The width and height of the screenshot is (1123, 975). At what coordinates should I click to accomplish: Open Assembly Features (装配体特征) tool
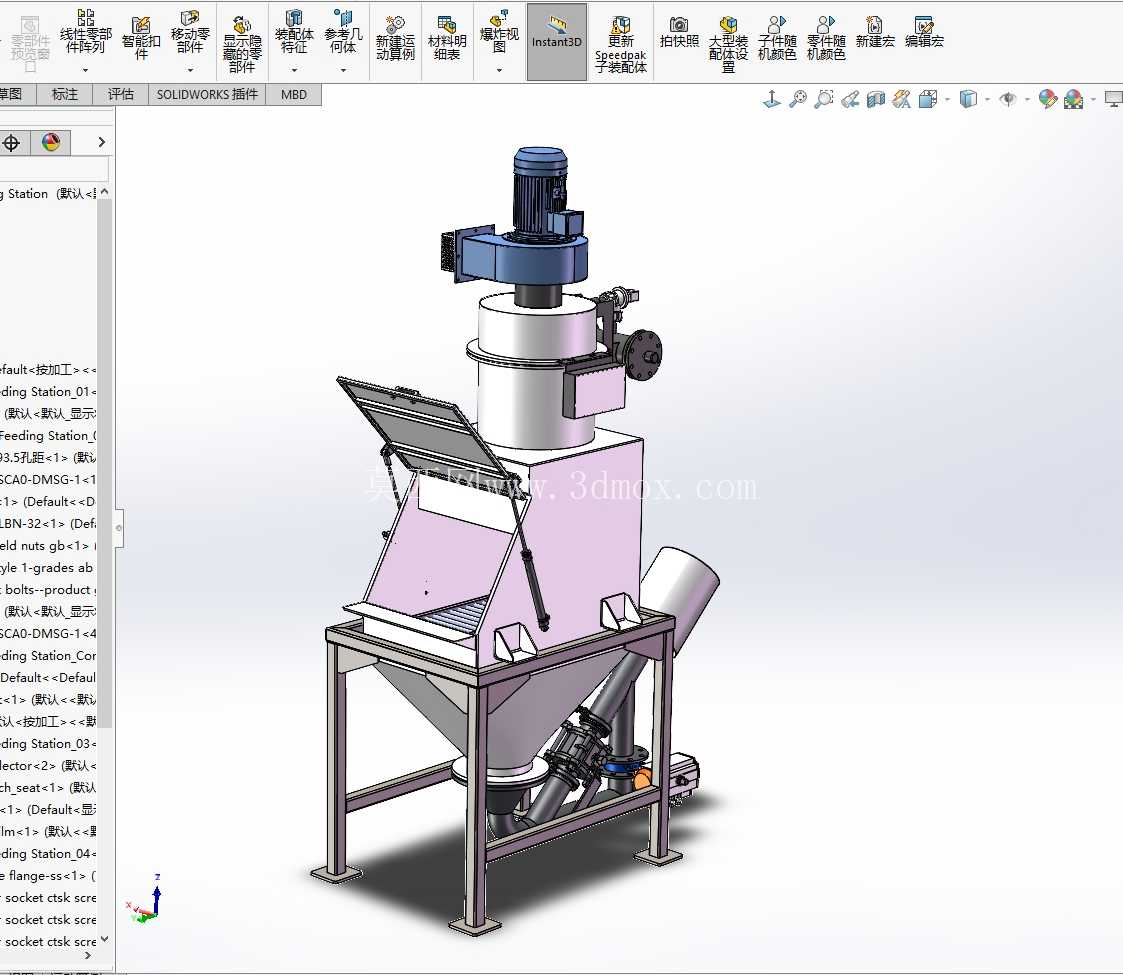(294, 32)
